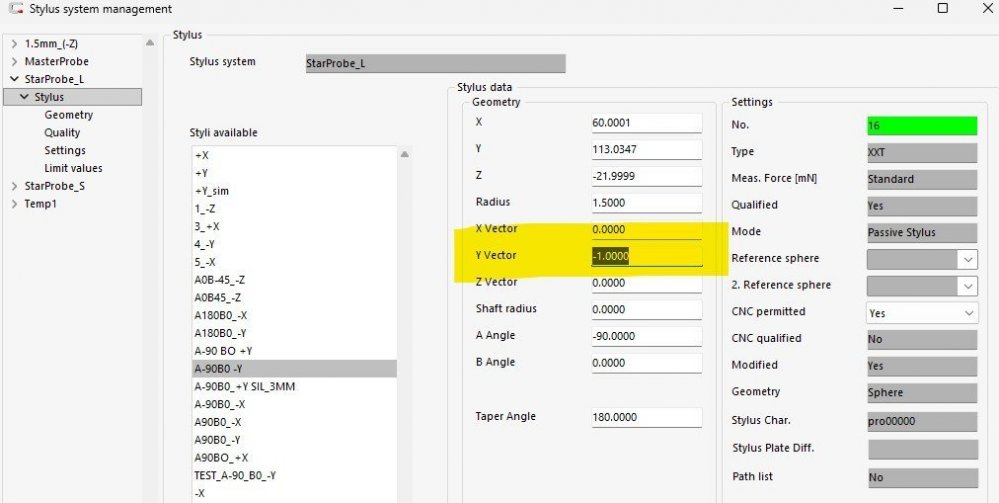Maximize the Stylus system management window
The width and height of the screenshot is (999, 503).
pos(942,9)
